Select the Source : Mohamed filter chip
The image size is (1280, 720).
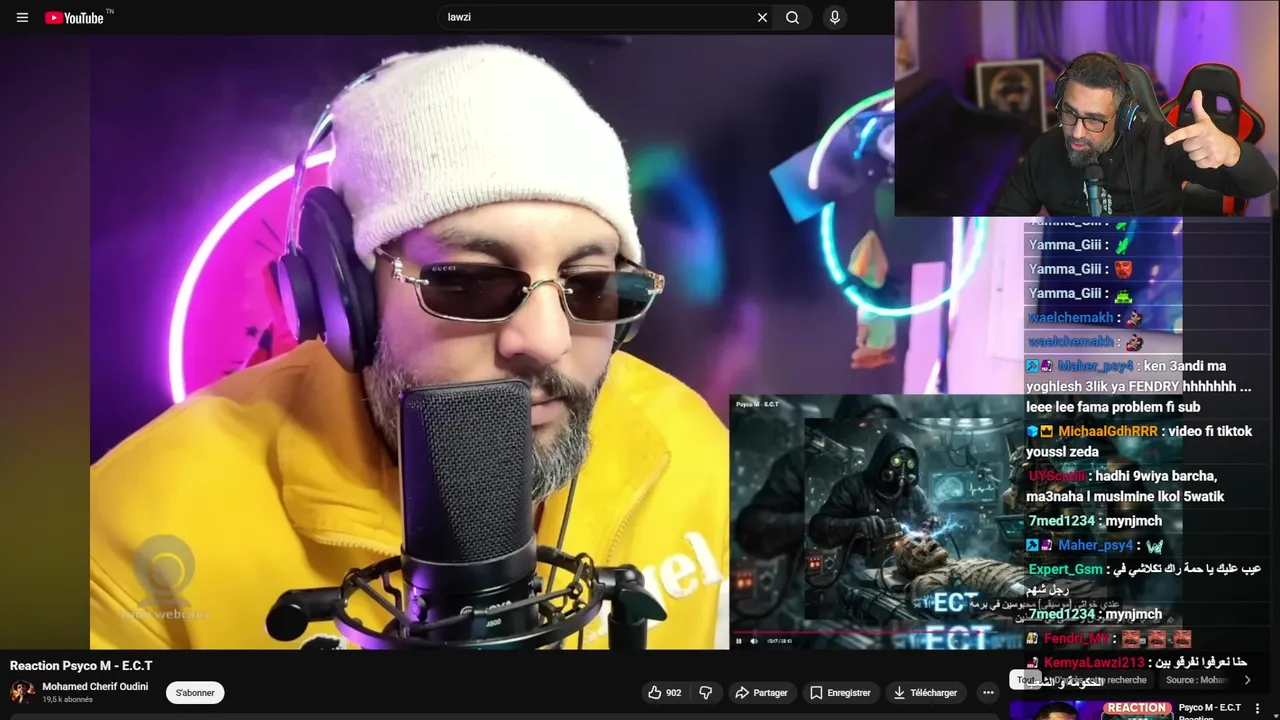(1197, 680)
